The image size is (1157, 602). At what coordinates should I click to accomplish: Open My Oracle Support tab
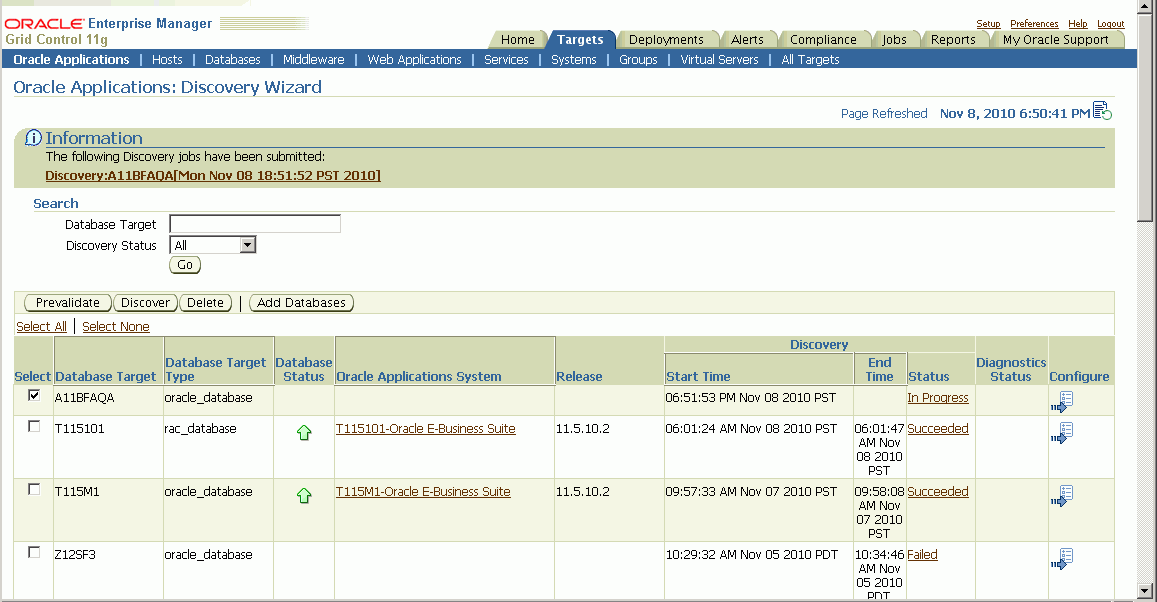[1056, 40]
